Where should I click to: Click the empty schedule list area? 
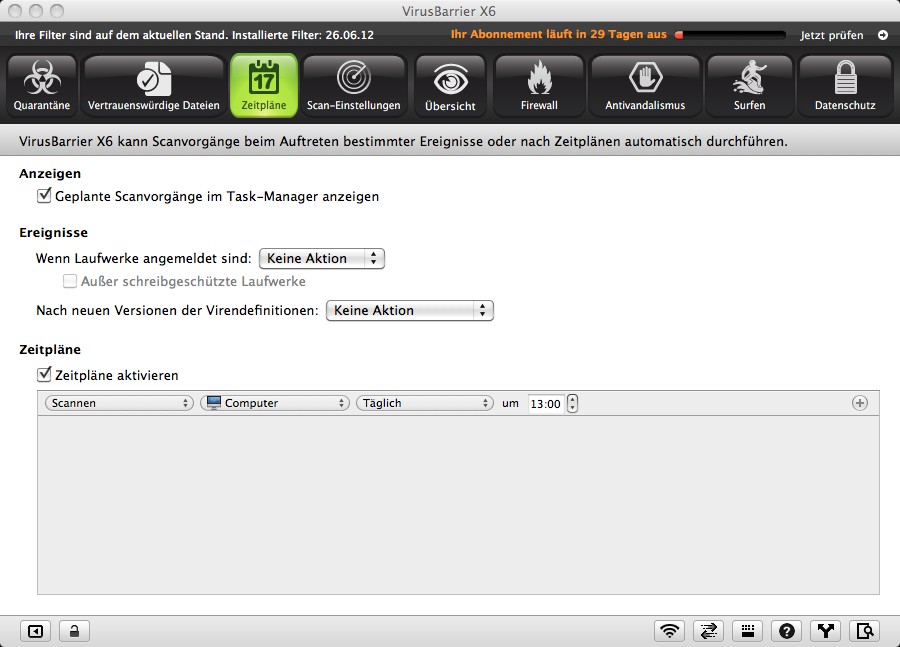(x=458, y=505)
